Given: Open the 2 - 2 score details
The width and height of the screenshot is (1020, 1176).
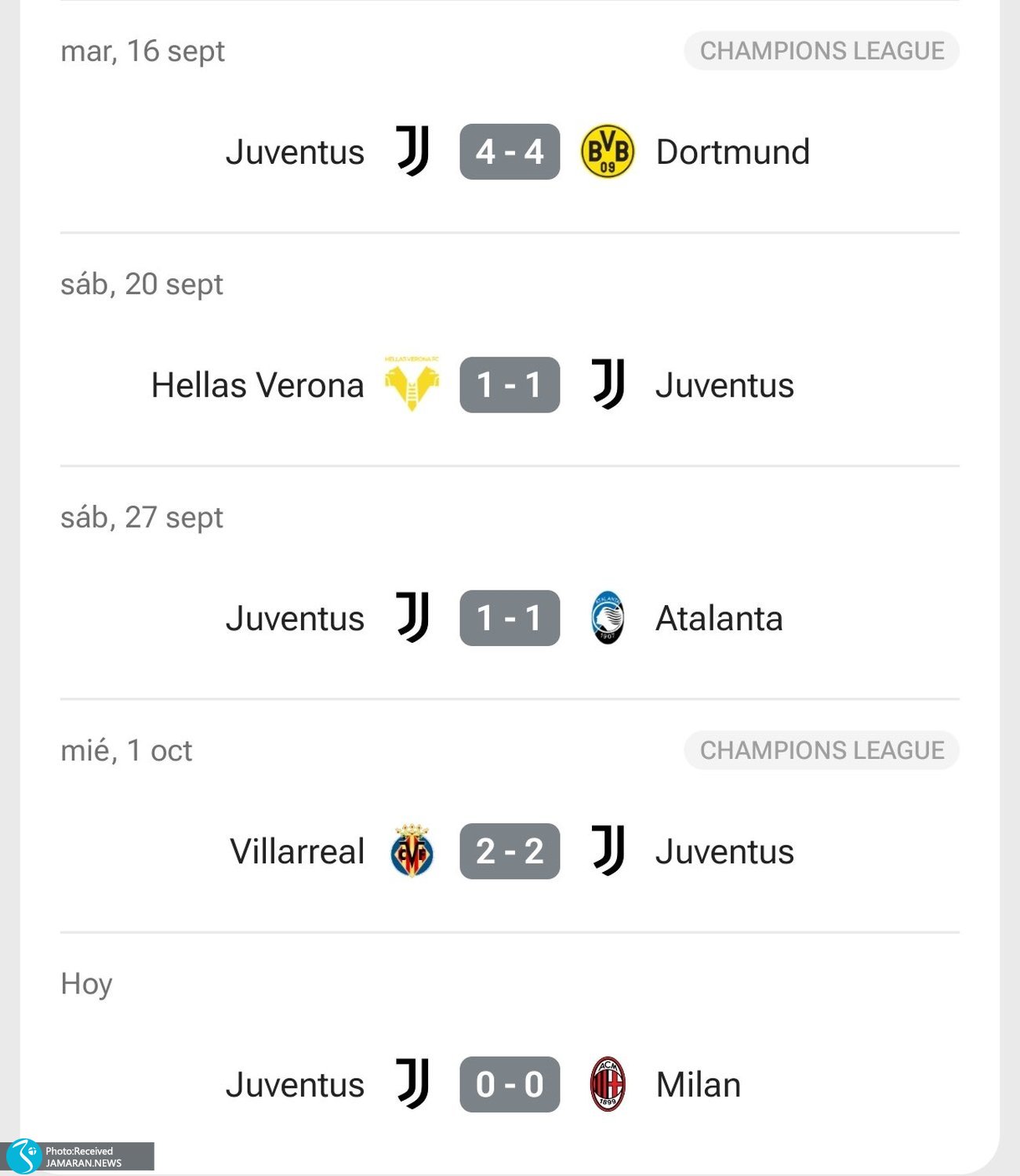Looking at the screenshot, I should pos(510,851).
